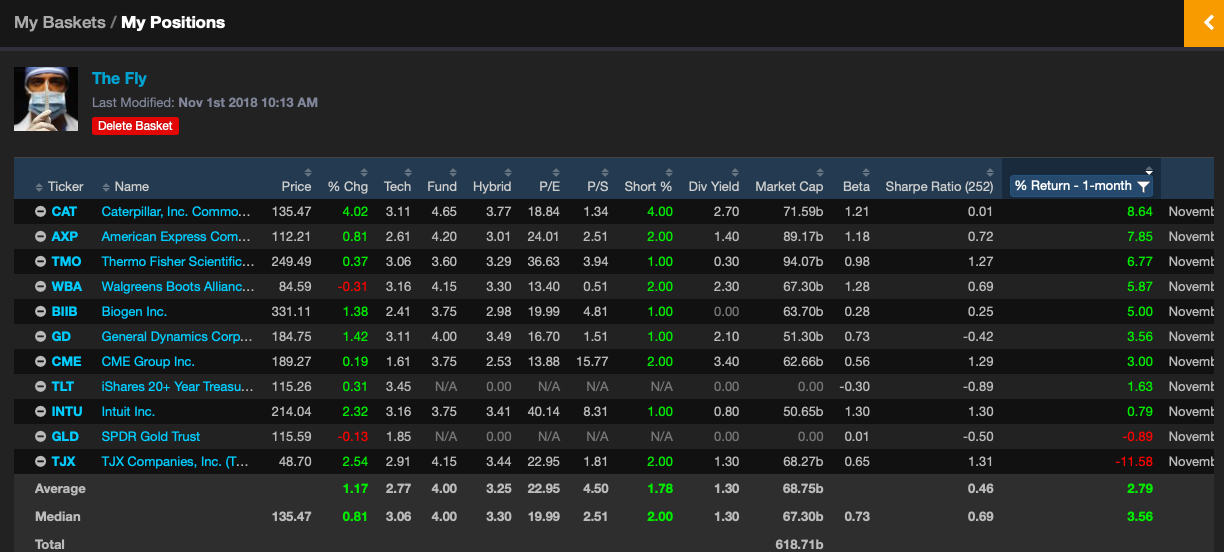Select total market cap 618.71b
This screenshot has width=1224, height=552.
coord(799,544)
